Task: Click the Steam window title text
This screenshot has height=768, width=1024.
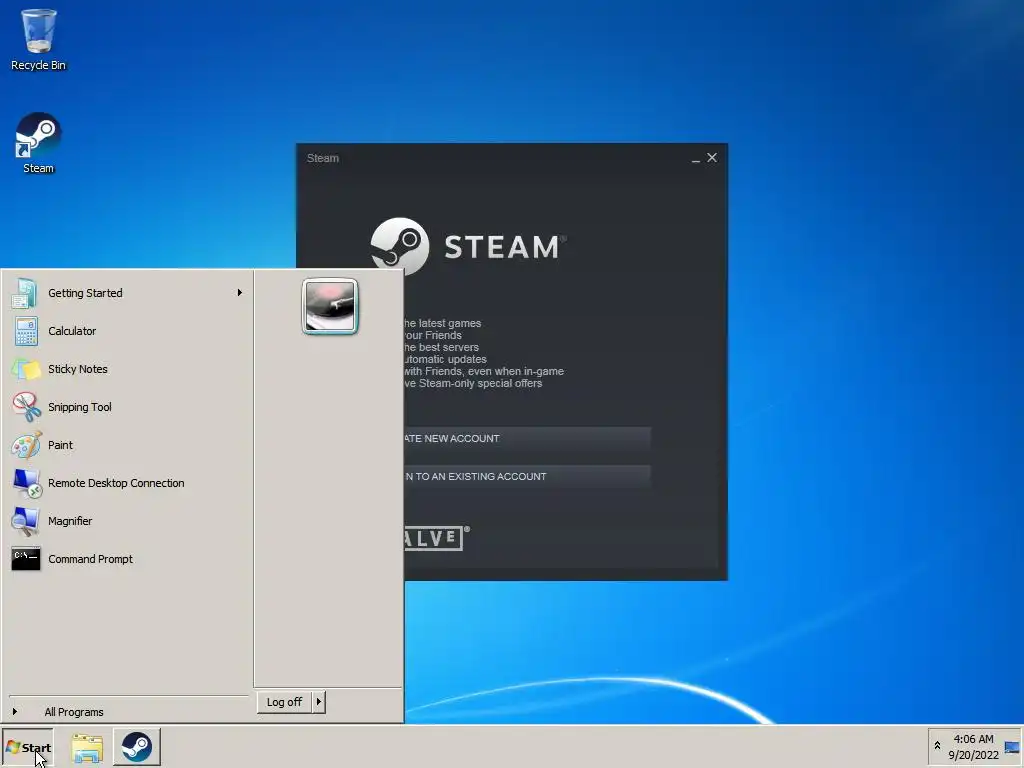Action: [x=323, y=158]
